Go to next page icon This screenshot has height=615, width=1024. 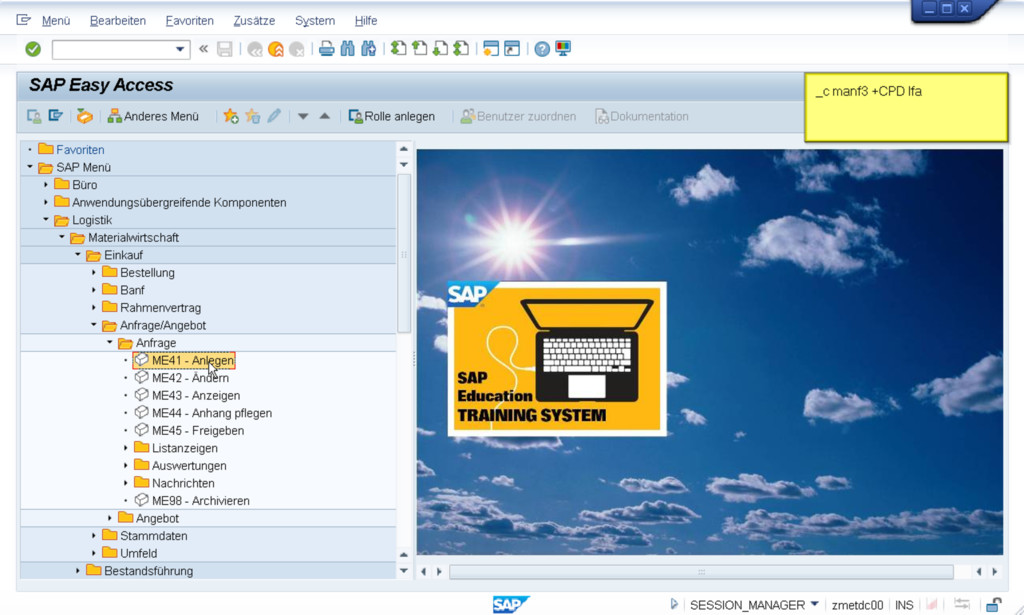click(x=440, y=48)
